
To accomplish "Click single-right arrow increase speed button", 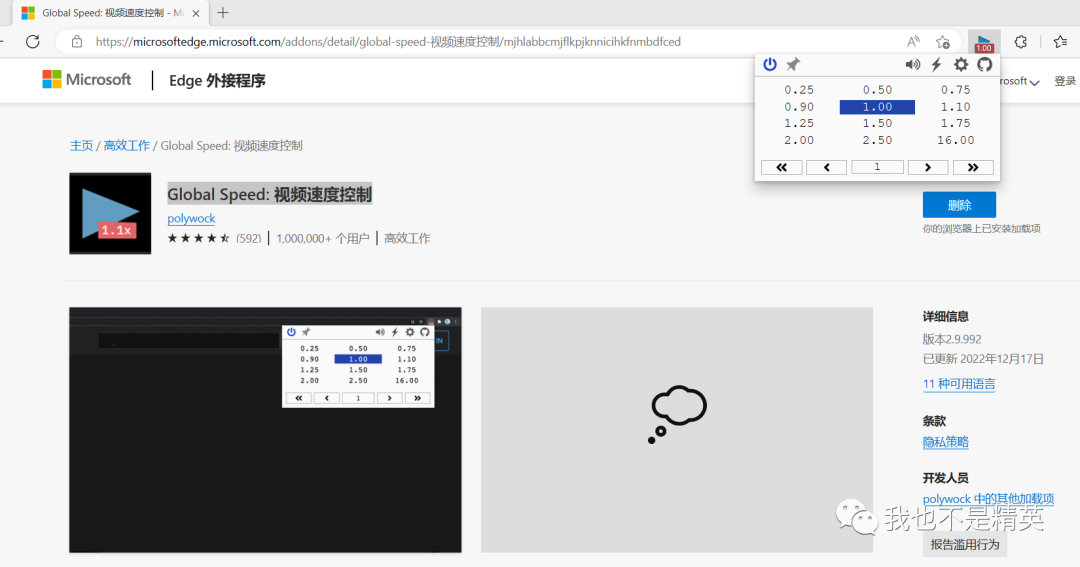I will pyautogui.click(x=928, y=167).
